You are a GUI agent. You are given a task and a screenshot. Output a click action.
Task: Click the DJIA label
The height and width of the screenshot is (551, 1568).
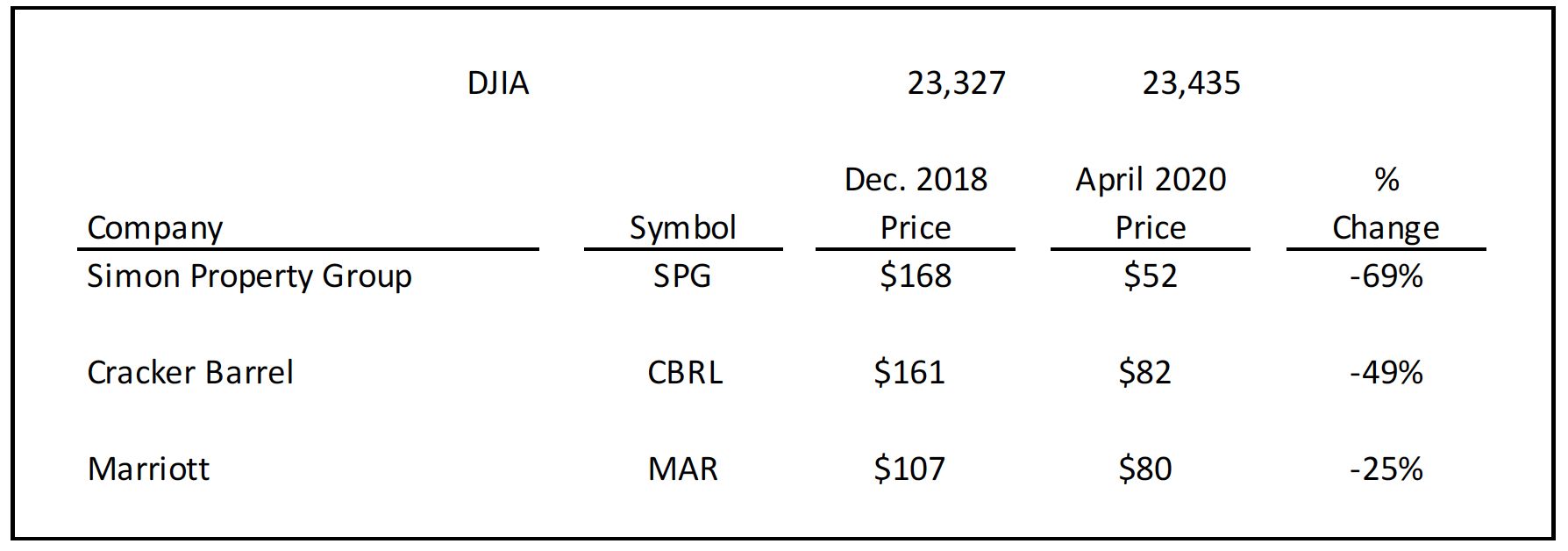tap(498, 83)
